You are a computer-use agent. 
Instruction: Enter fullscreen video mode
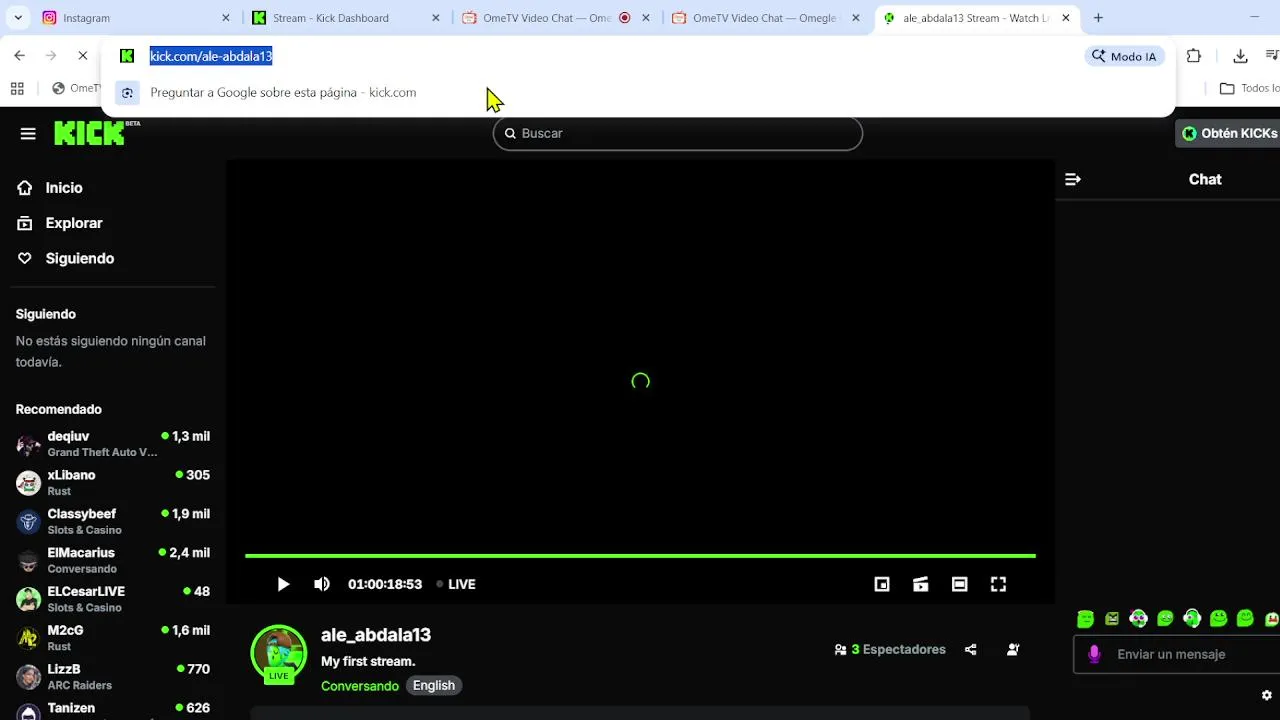(x=998, y=584)
